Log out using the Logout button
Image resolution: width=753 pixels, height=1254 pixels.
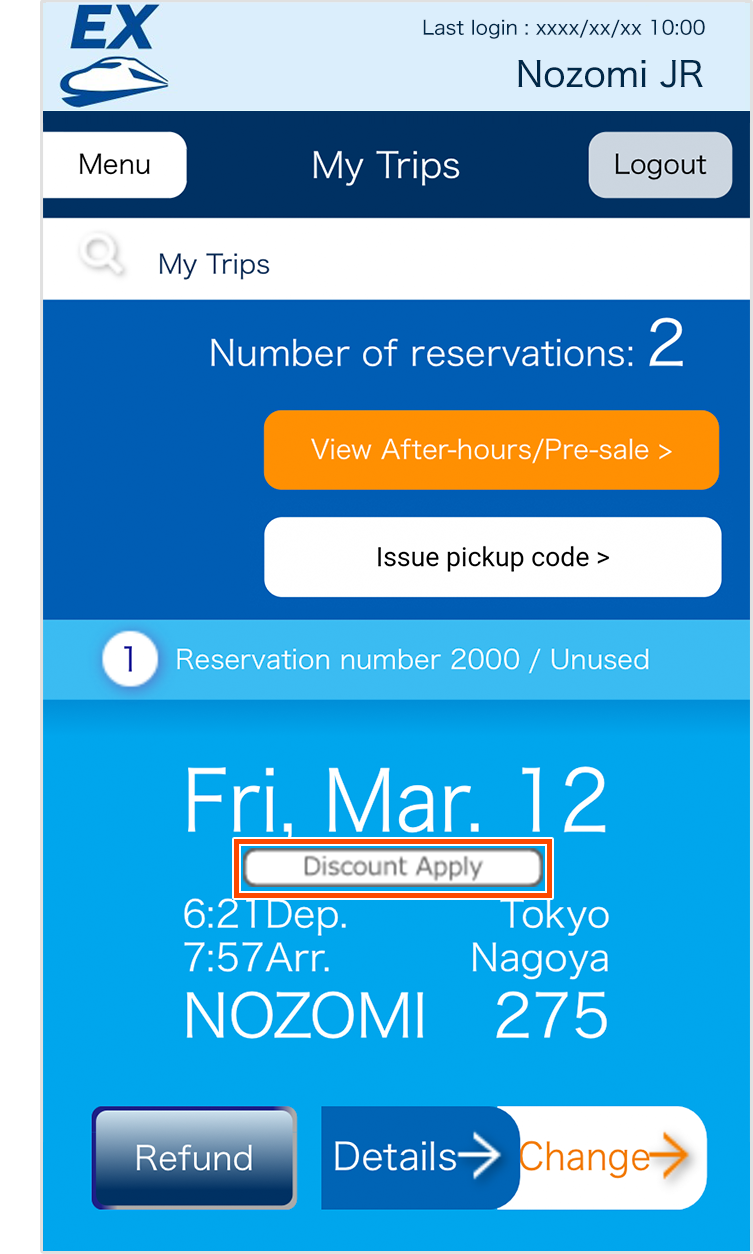[660, 165]
